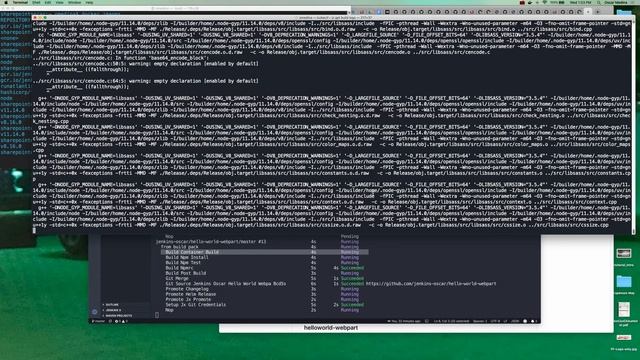Open the View menu in the menu bar

(x=60, y=2)
